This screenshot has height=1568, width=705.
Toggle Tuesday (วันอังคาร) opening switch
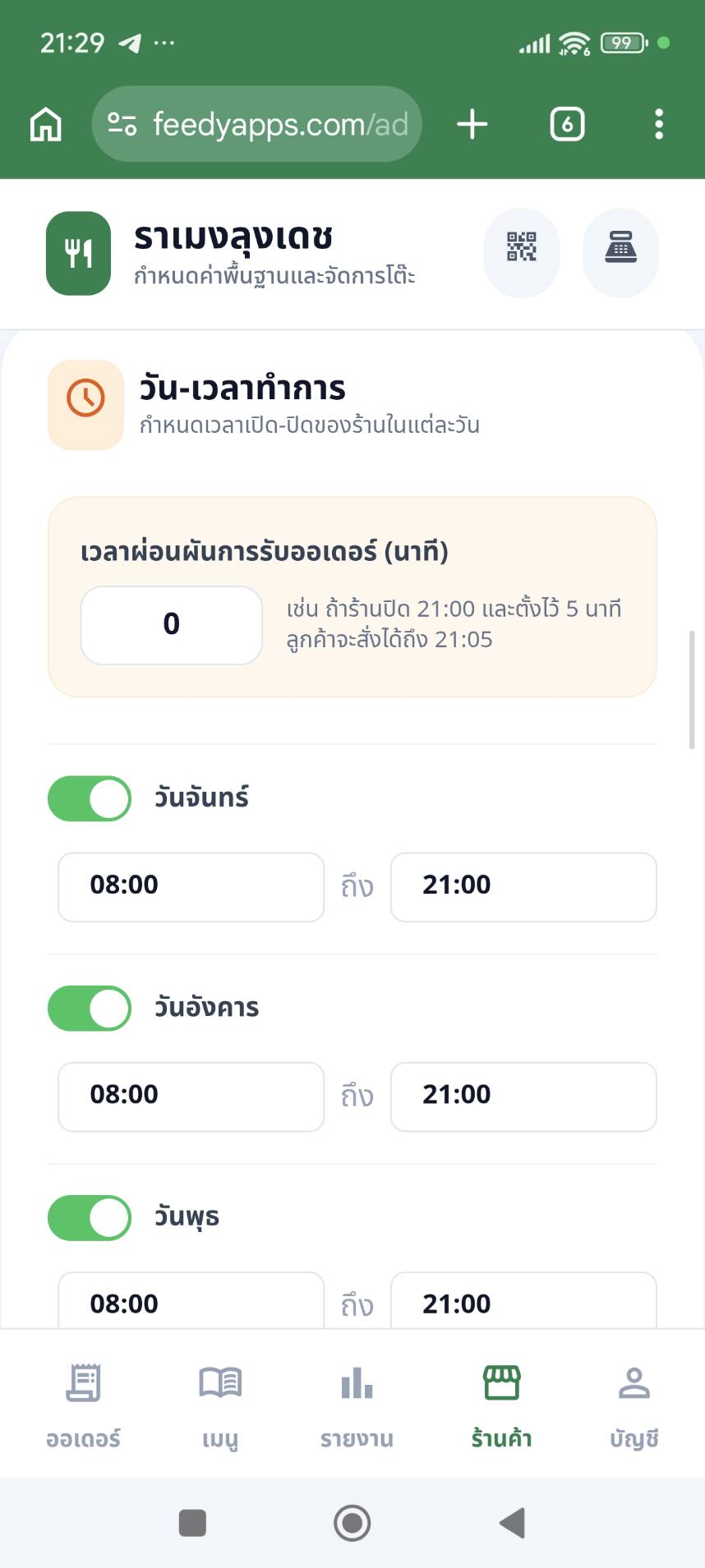coord(90,1008)
